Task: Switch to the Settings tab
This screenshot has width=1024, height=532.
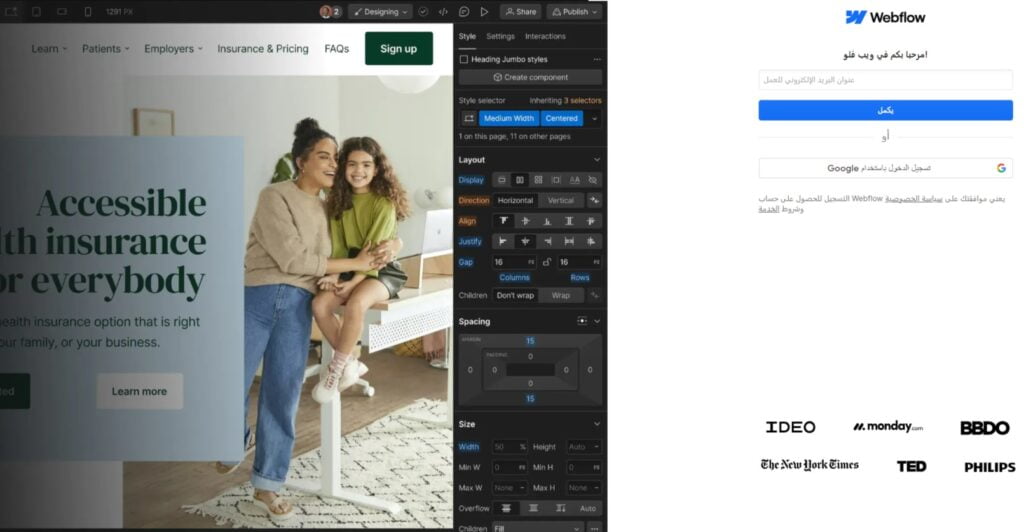Action: click(x=500, y=36)
